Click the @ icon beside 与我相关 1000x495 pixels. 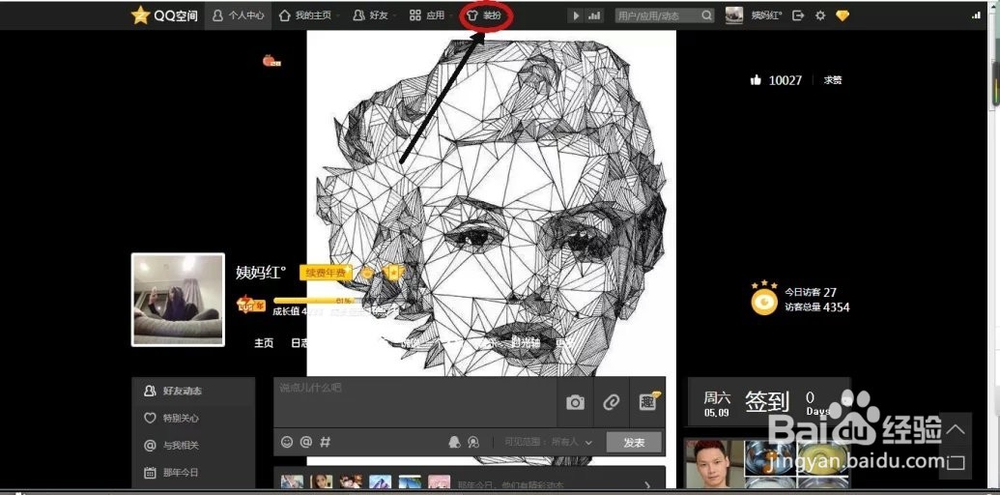(x=150, y=445)
